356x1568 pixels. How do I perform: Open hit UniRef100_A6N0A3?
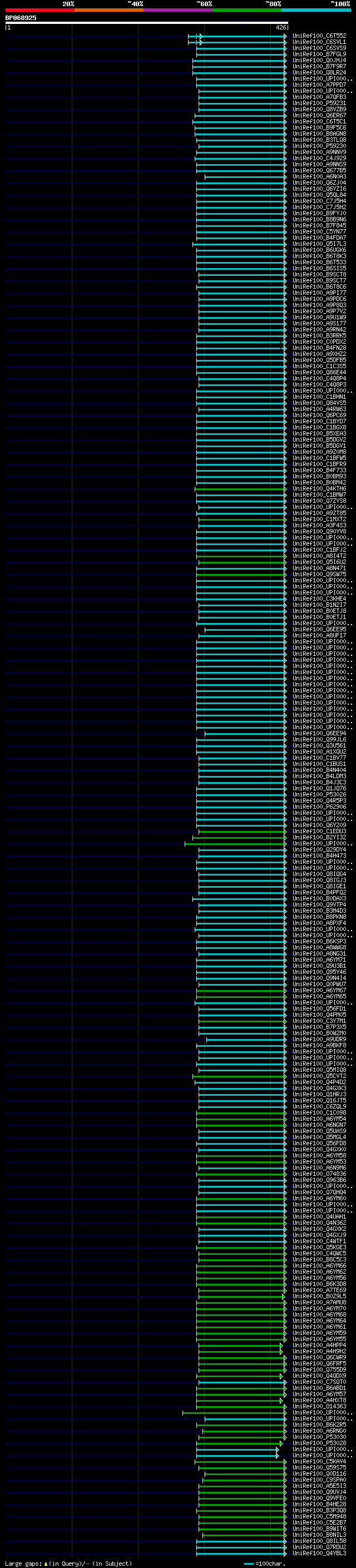[319, 176]
